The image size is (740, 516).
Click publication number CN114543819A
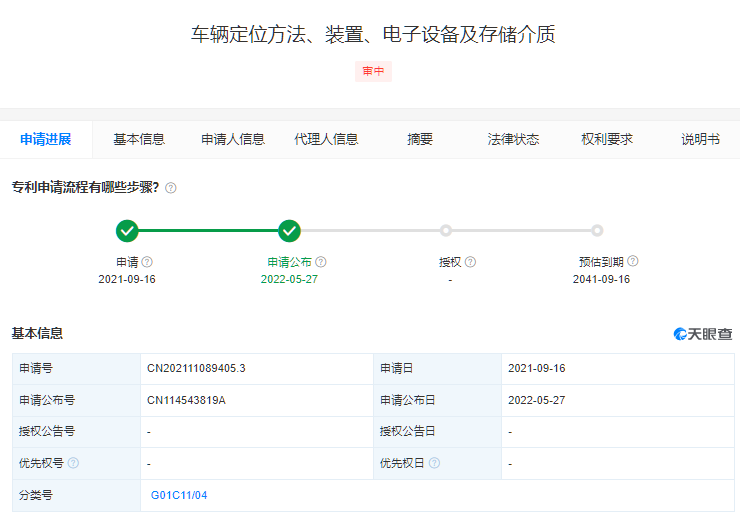point(186,400)
